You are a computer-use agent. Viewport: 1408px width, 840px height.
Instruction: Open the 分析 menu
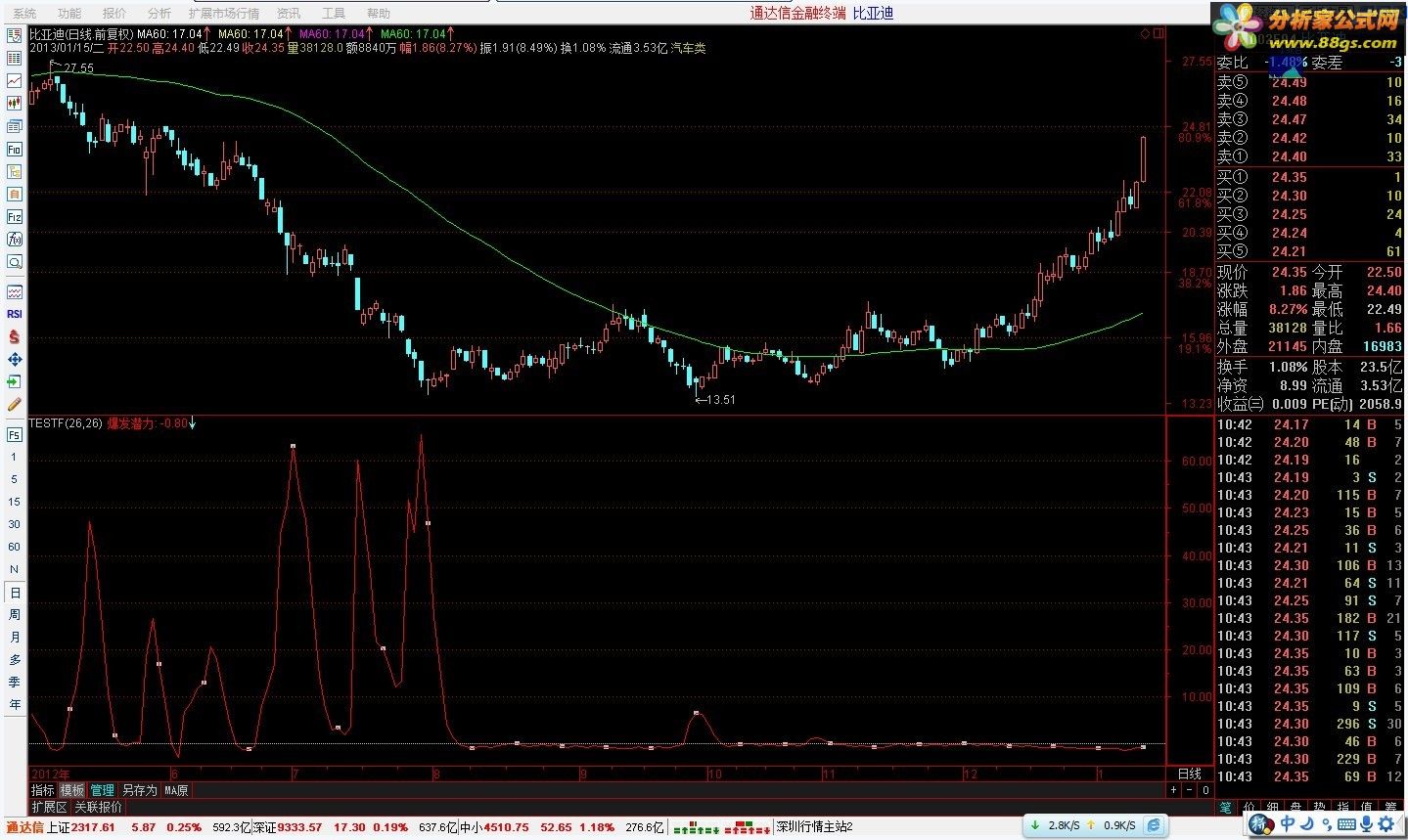(159, 14)
